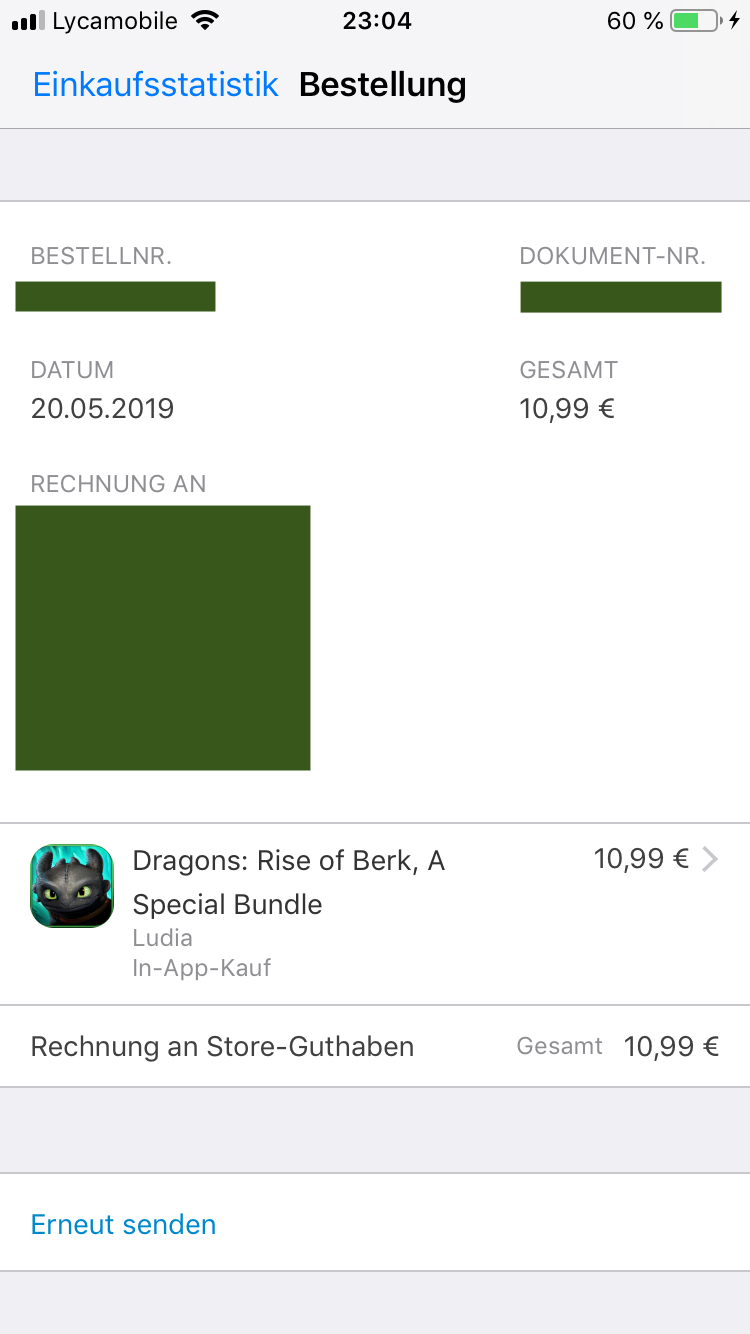Tap the charging bolt indicator
Viewport: 750px width, 1334px height.
(x=735, y=21)
